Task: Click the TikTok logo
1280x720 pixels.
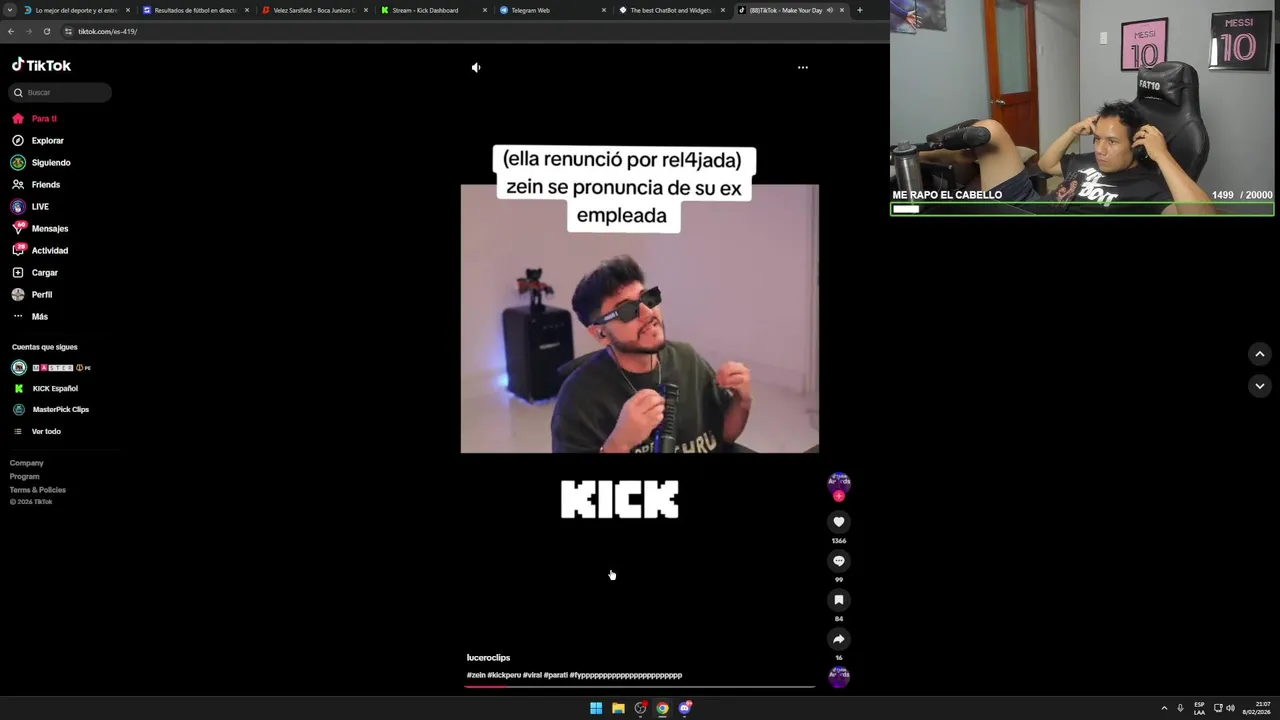Action: [41, 65]
